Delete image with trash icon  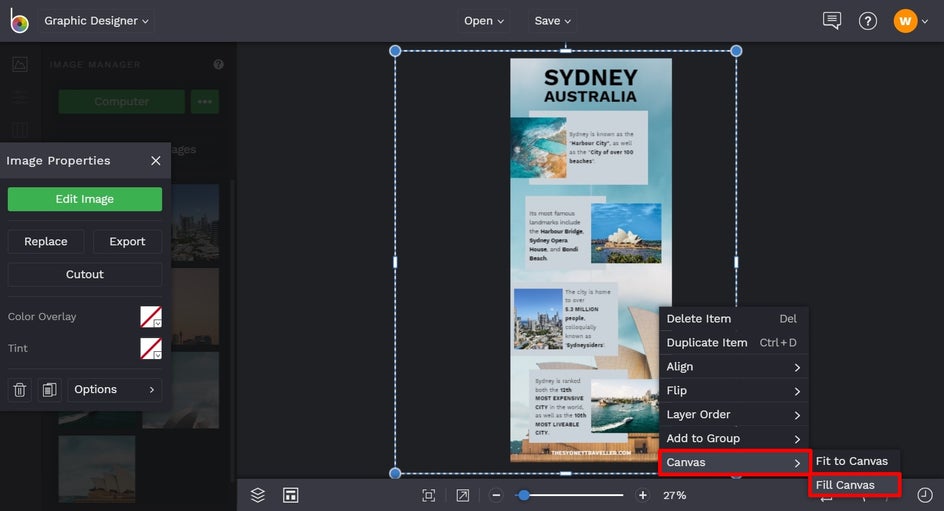(x=19, y=389)
